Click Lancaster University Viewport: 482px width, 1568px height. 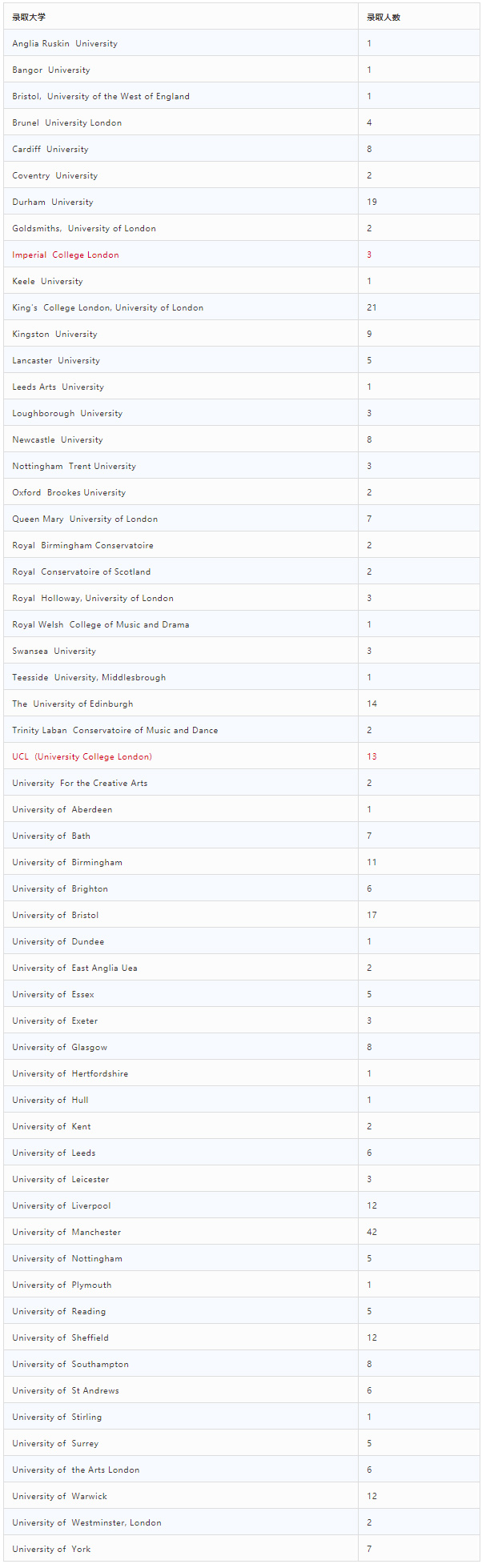click(x=56, y=360)
